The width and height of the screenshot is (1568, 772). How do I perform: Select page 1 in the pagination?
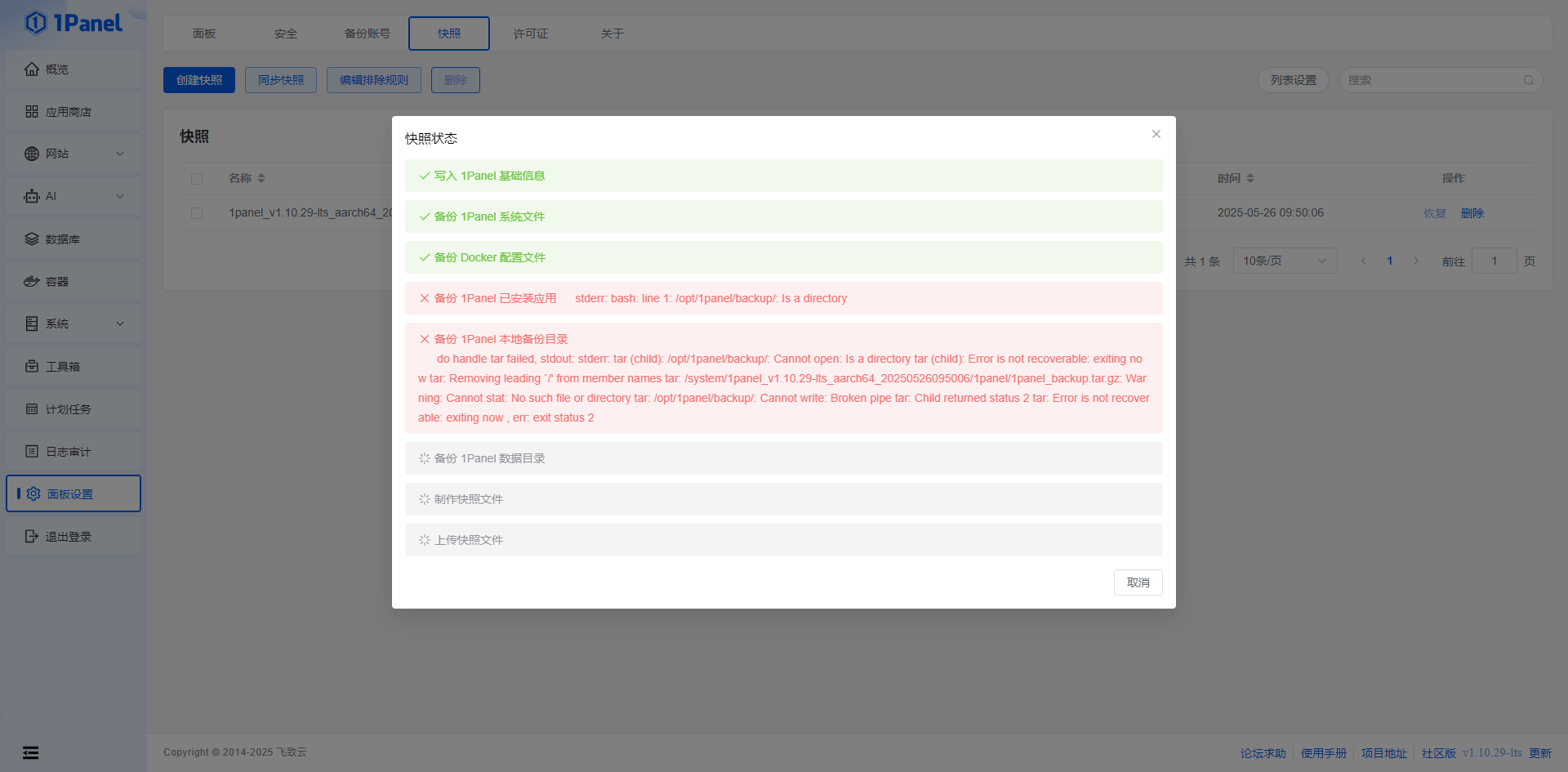pos(1390,261)
